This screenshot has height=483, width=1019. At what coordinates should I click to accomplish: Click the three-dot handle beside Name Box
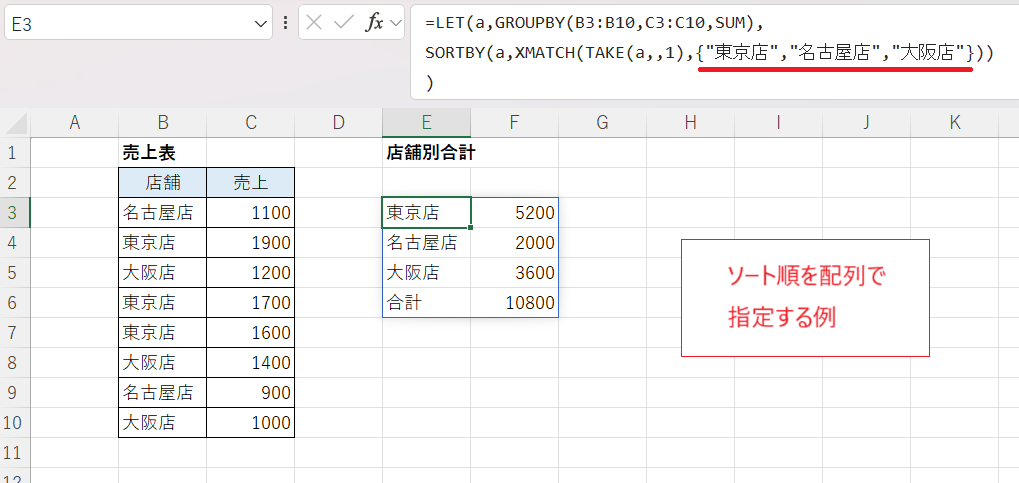285,23
